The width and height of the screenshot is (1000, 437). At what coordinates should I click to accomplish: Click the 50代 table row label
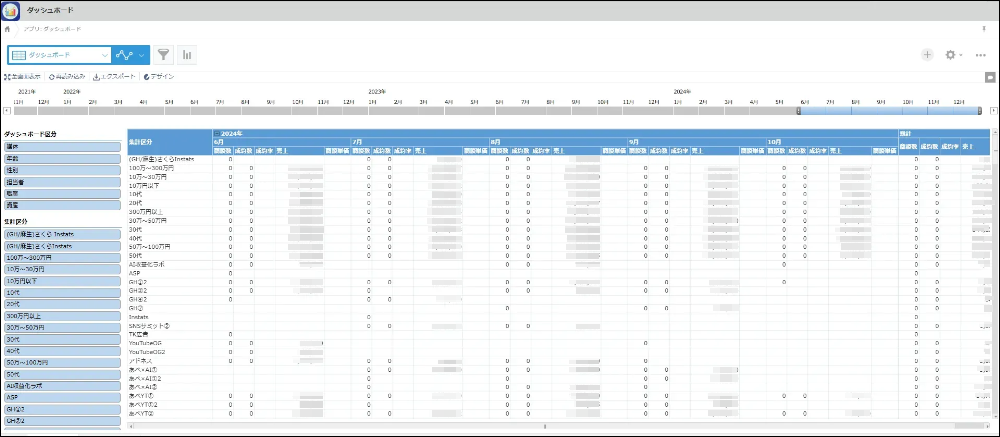(135, 255)
